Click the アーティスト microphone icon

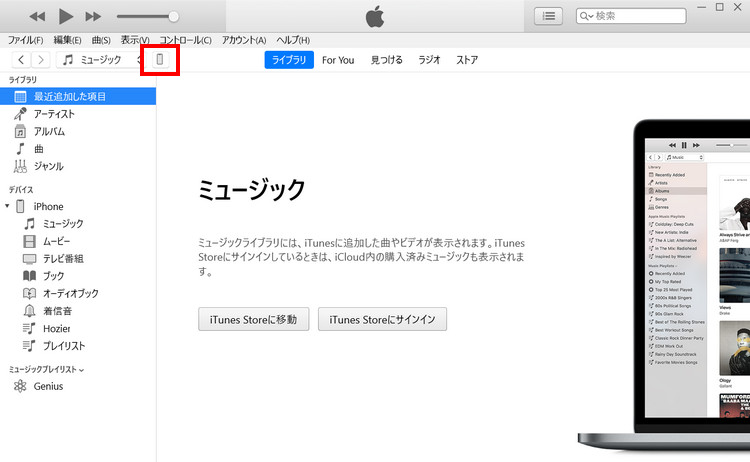pyautogui.click(x=20, y=114)
